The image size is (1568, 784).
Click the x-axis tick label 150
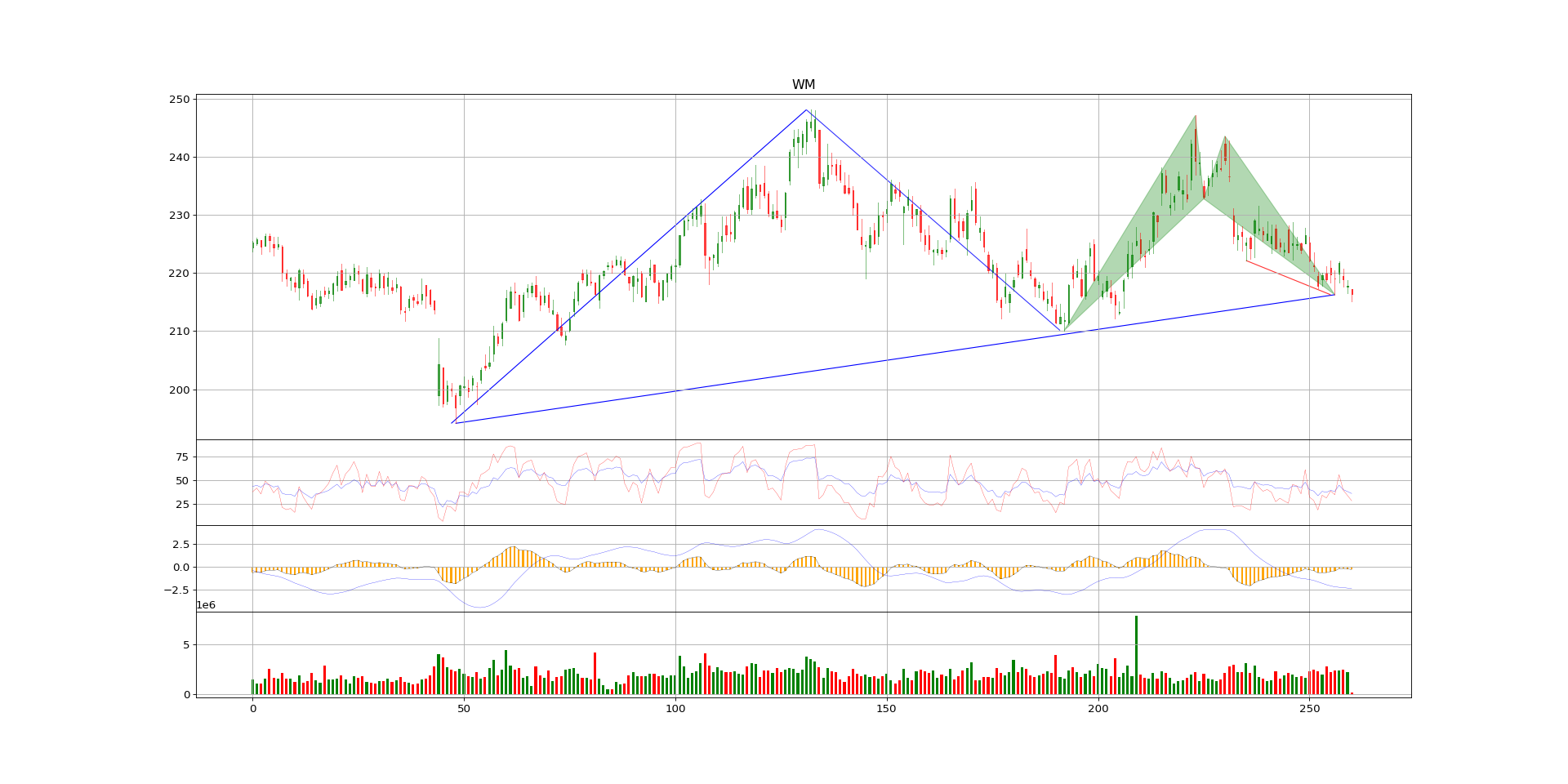click(x=887, y=708)
